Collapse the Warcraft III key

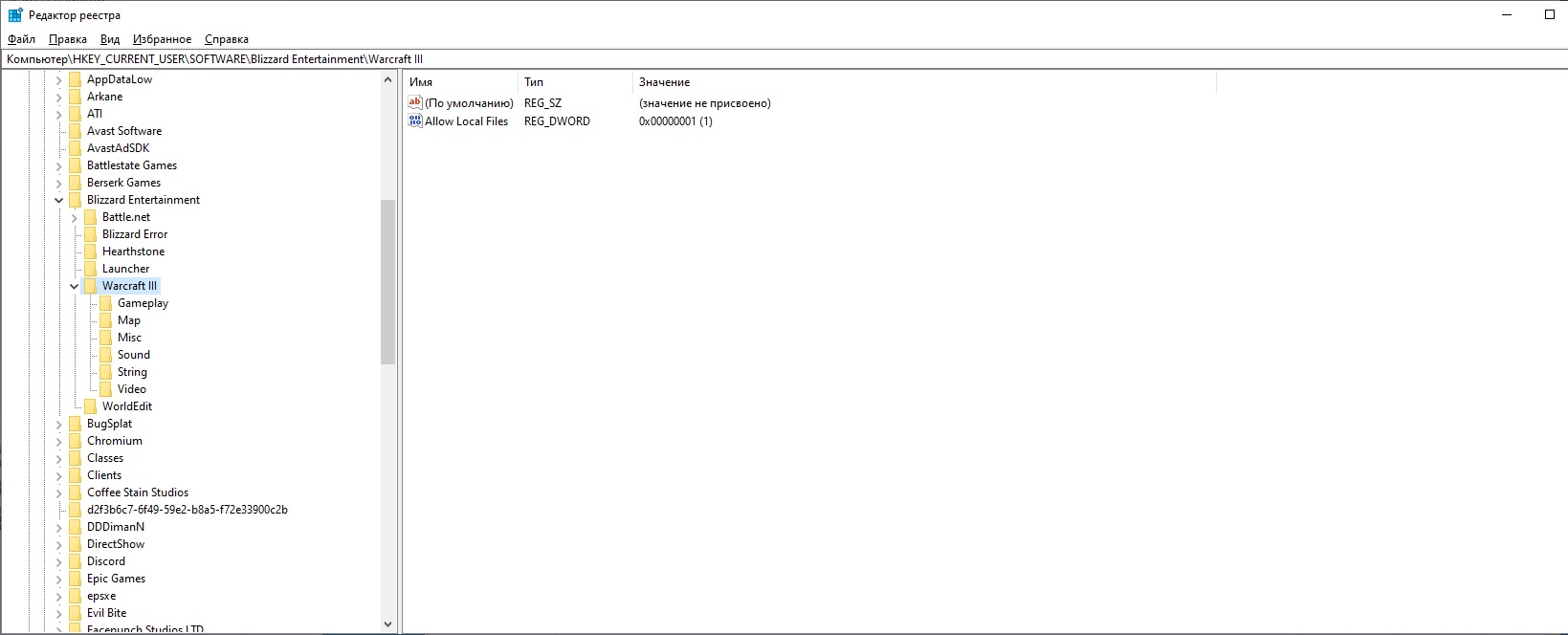[x=75, y=286]
